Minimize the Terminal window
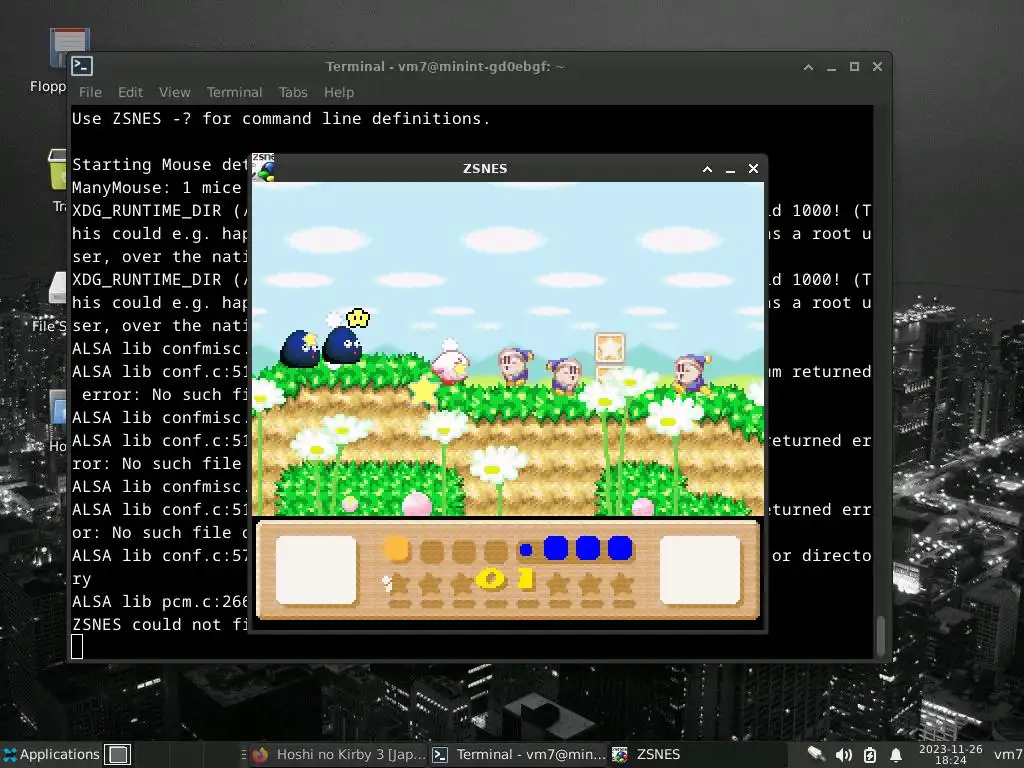This screenshot has width=1024, height=768. tap(831, 67)
